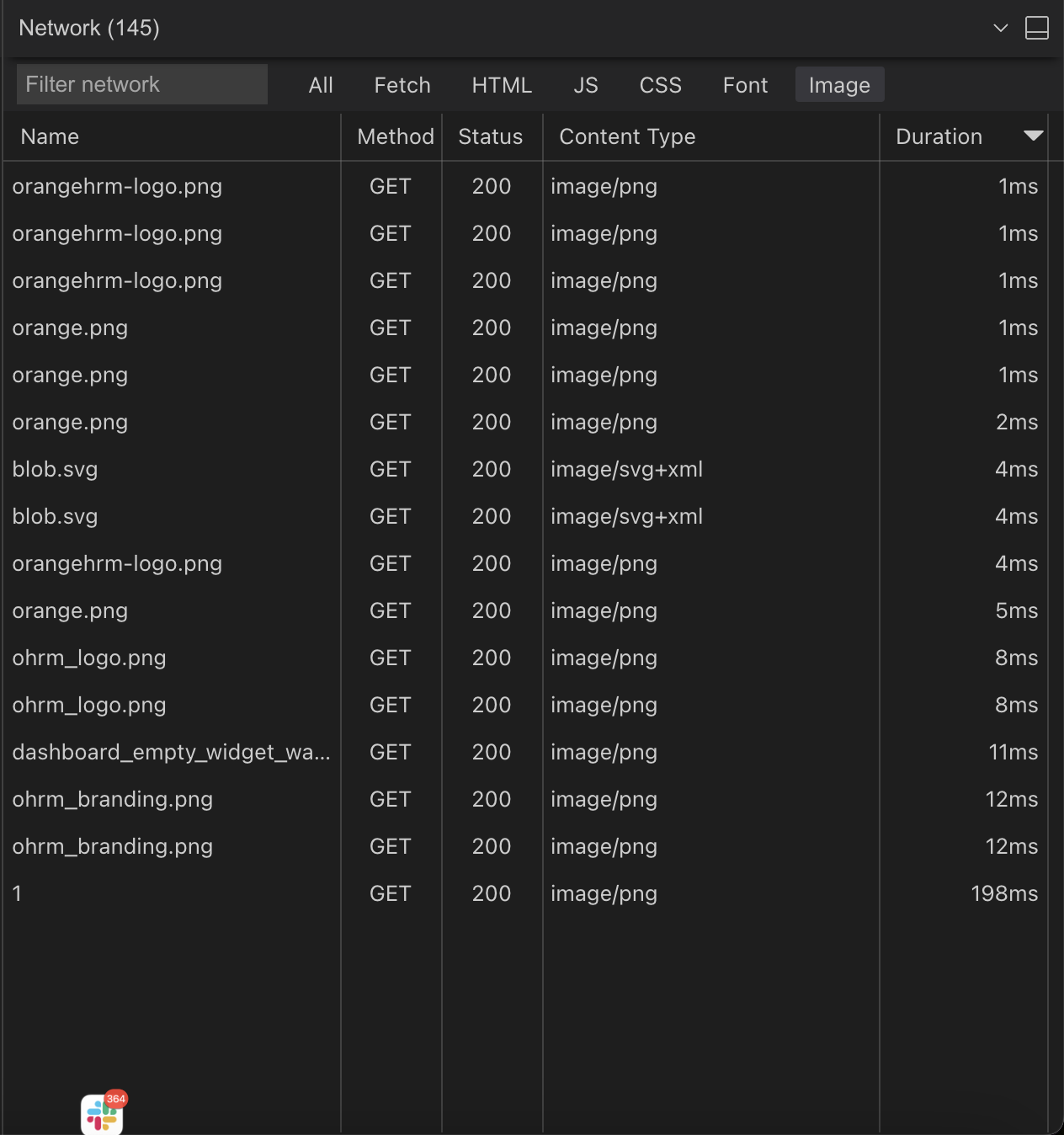This screenshot has height=1135, width=1064.
Task: Select the dashboard_empty_widget_wa... request
Action: point(171,752)
